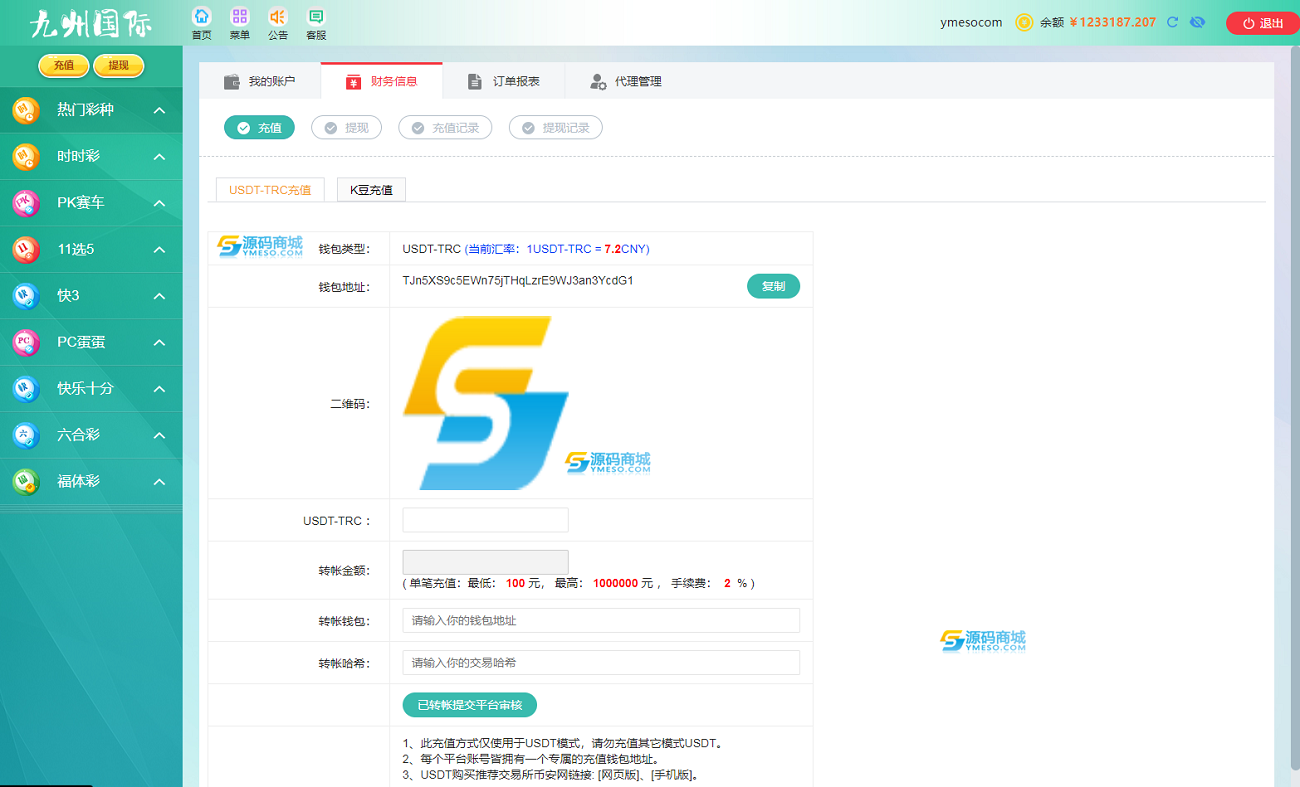1300x787 pixels.
Task: Select the USDT-TRC充值 tab
Action: pyautogui.click(x=270, y=189)
